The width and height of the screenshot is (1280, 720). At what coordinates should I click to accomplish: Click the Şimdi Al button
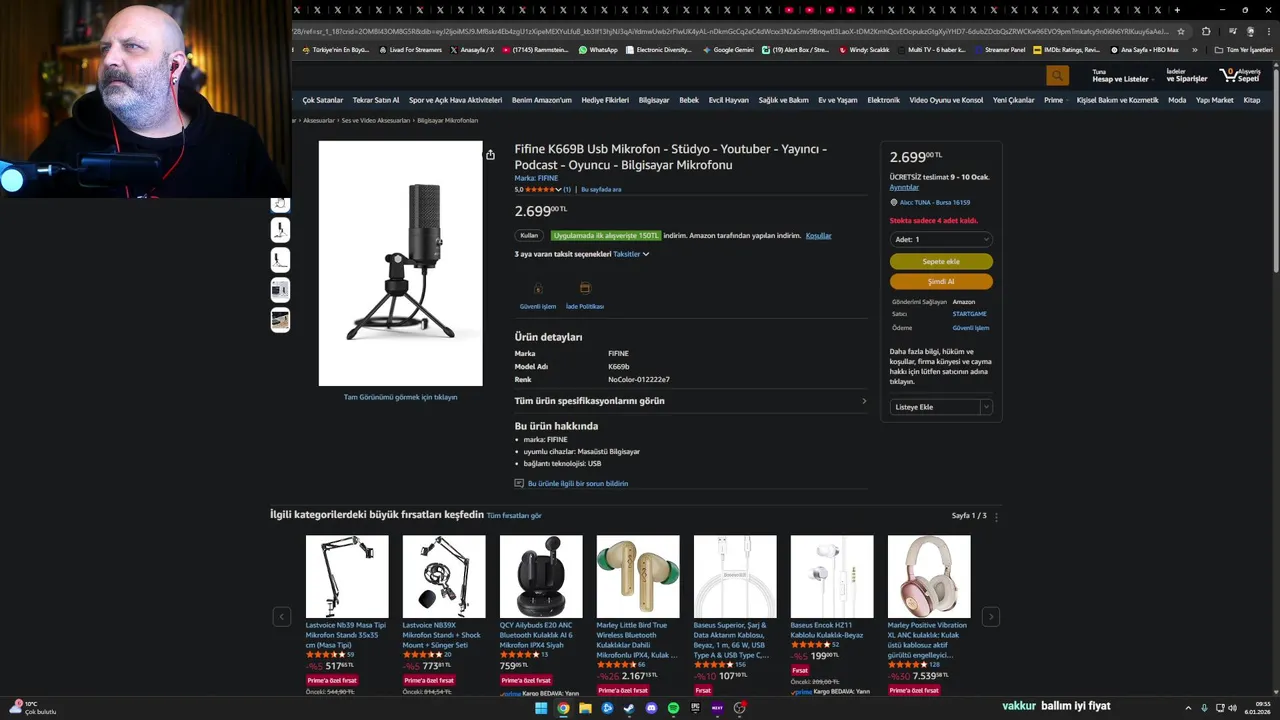click(x=941, y=282)
